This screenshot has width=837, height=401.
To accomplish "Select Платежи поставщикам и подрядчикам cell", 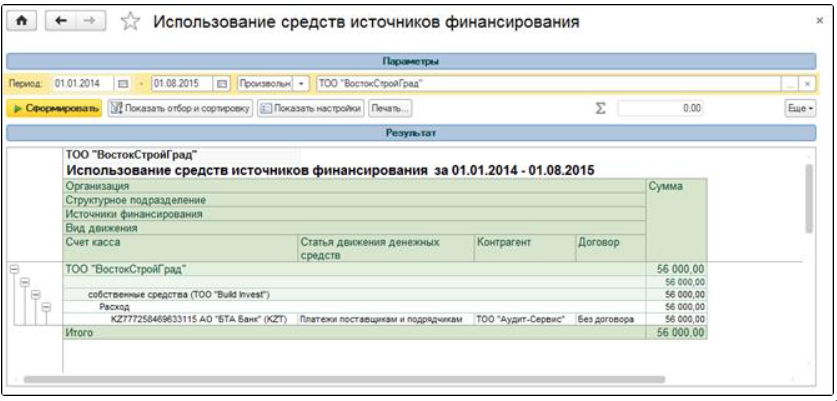I will coord(386,319).
